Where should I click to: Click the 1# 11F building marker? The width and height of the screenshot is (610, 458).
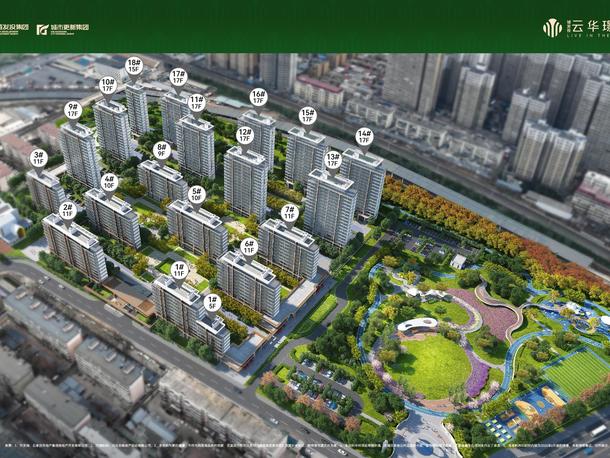point(179,270)
